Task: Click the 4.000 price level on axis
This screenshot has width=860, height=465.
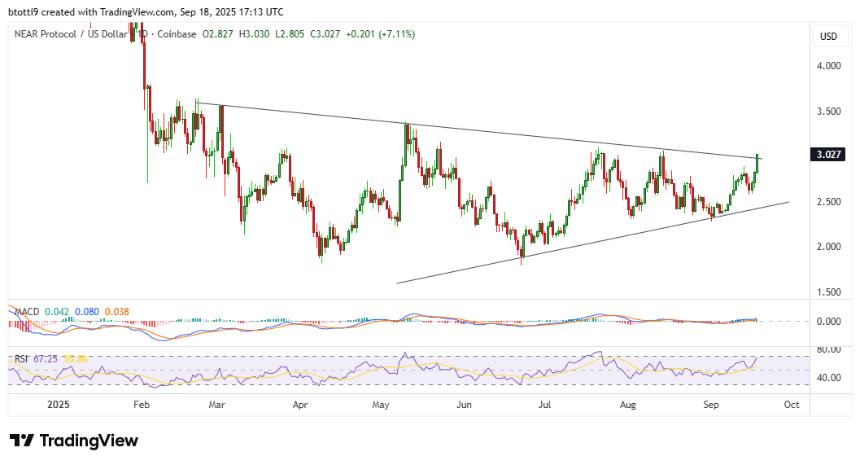Action: click(x=828, y=66)
